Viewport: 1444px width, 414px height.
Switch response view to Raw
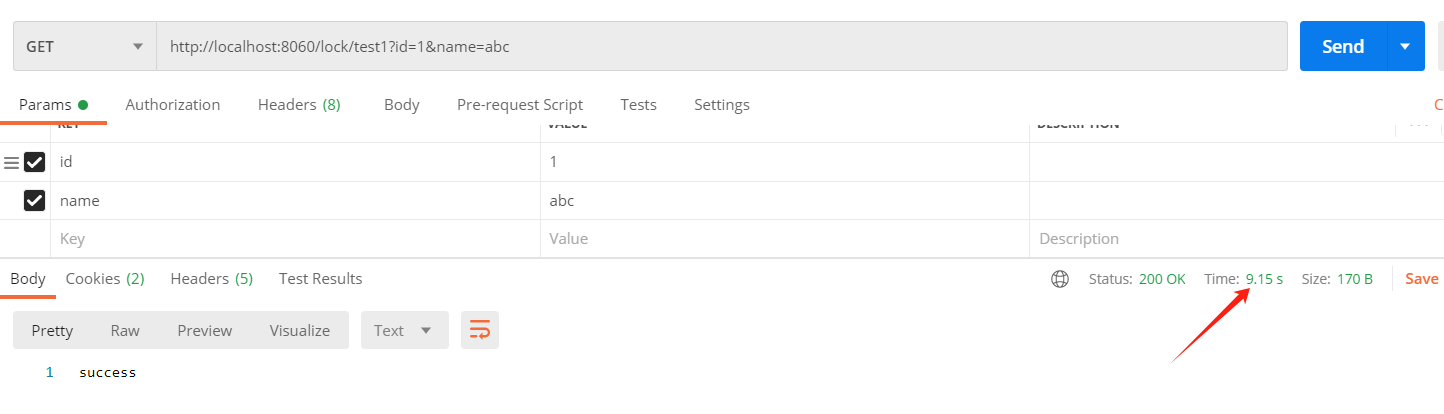pyautogui.click(x=125, y=330)
